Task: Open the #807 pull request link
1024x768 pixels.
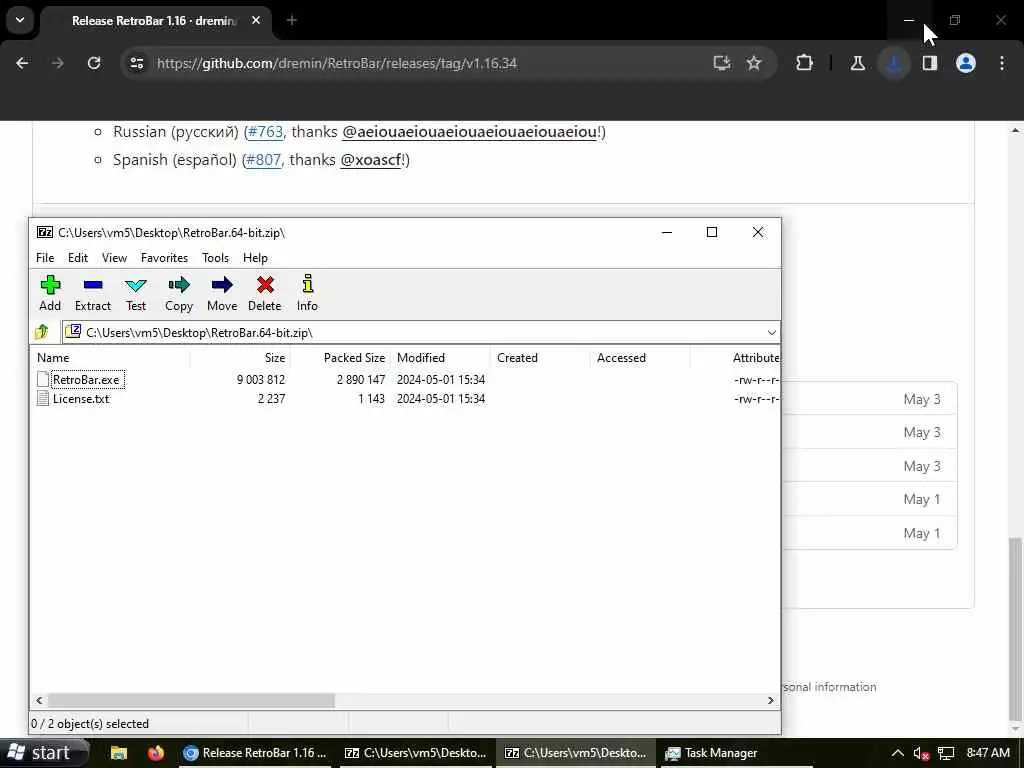Action: 263,160
